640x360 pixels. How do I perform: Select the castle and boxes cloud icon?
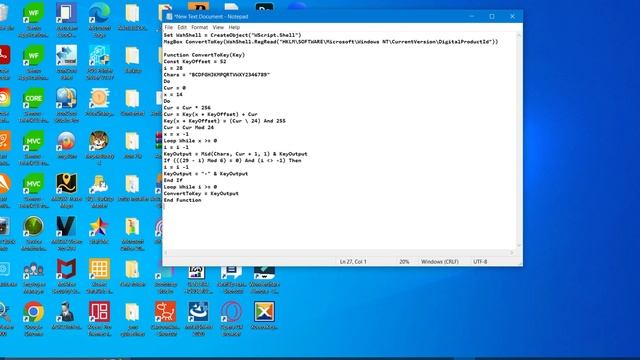99,184
